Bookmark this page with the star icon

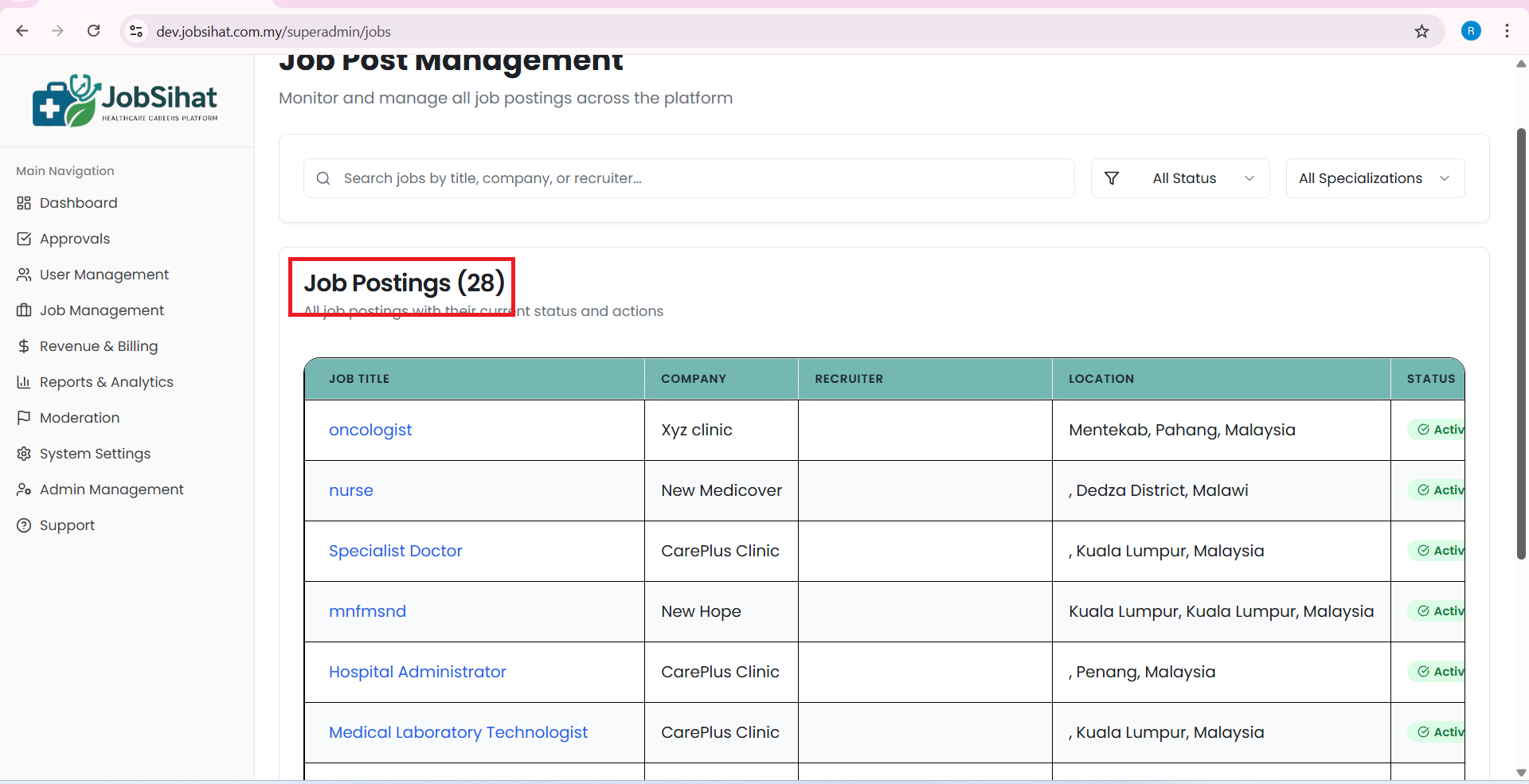pyautogui.click(x=1421, y=31)
